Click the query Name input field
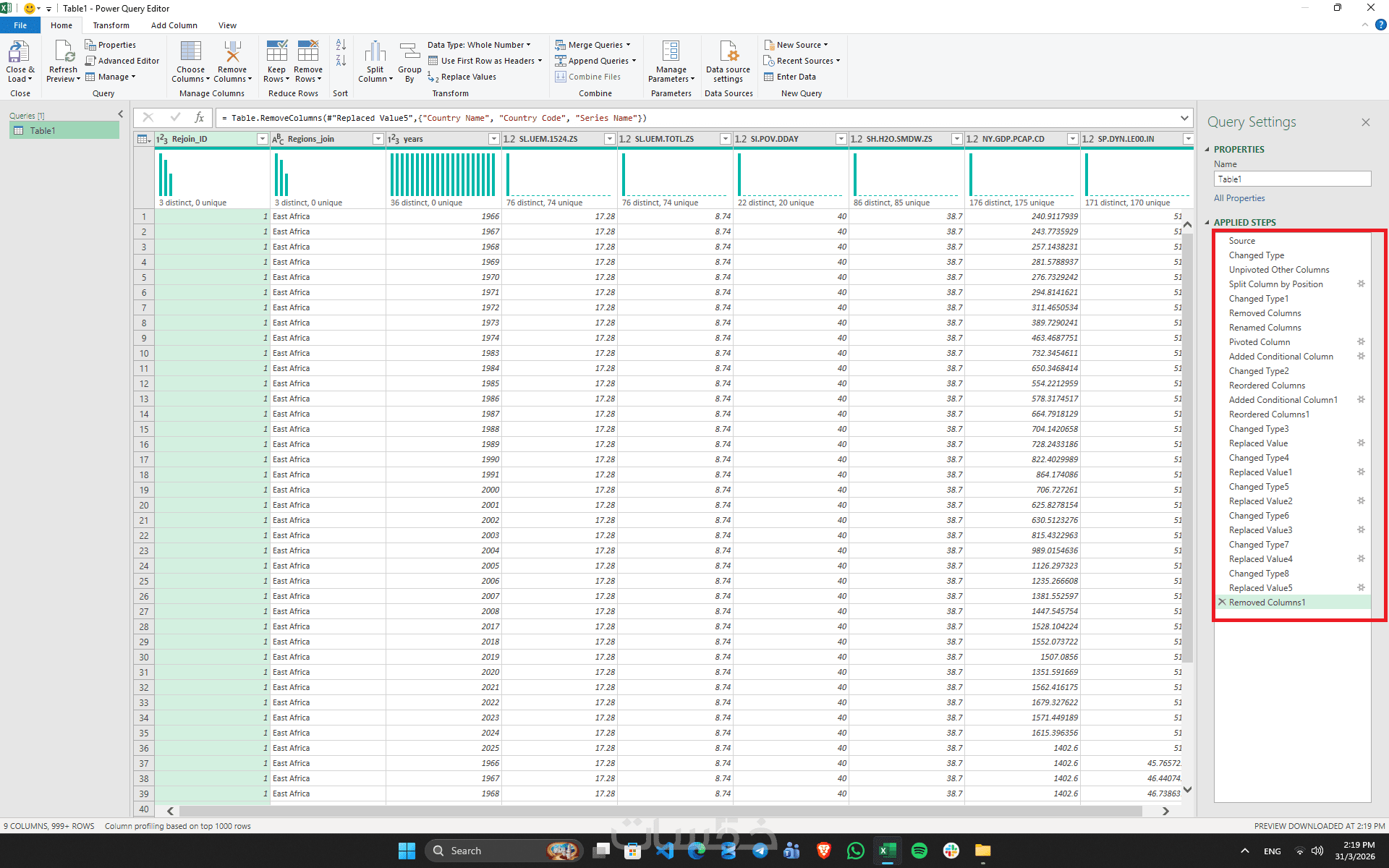 [1292, 179]
